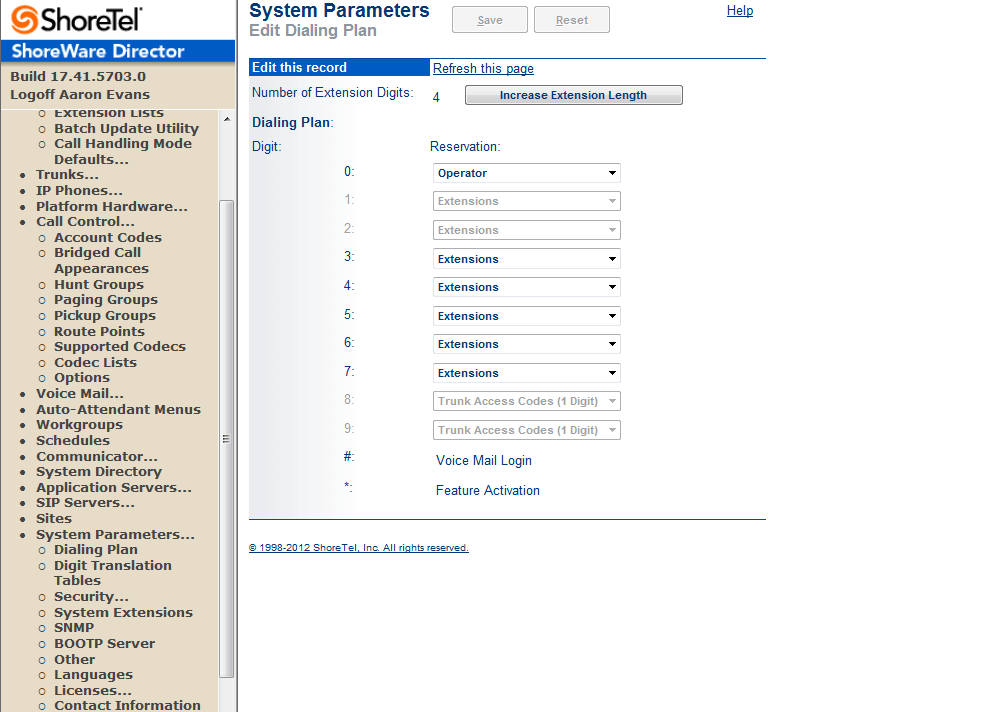Viewport: 1000px width, 712px height.
Task: Expand the Communicator menu
Action: [x=96, y=456]
